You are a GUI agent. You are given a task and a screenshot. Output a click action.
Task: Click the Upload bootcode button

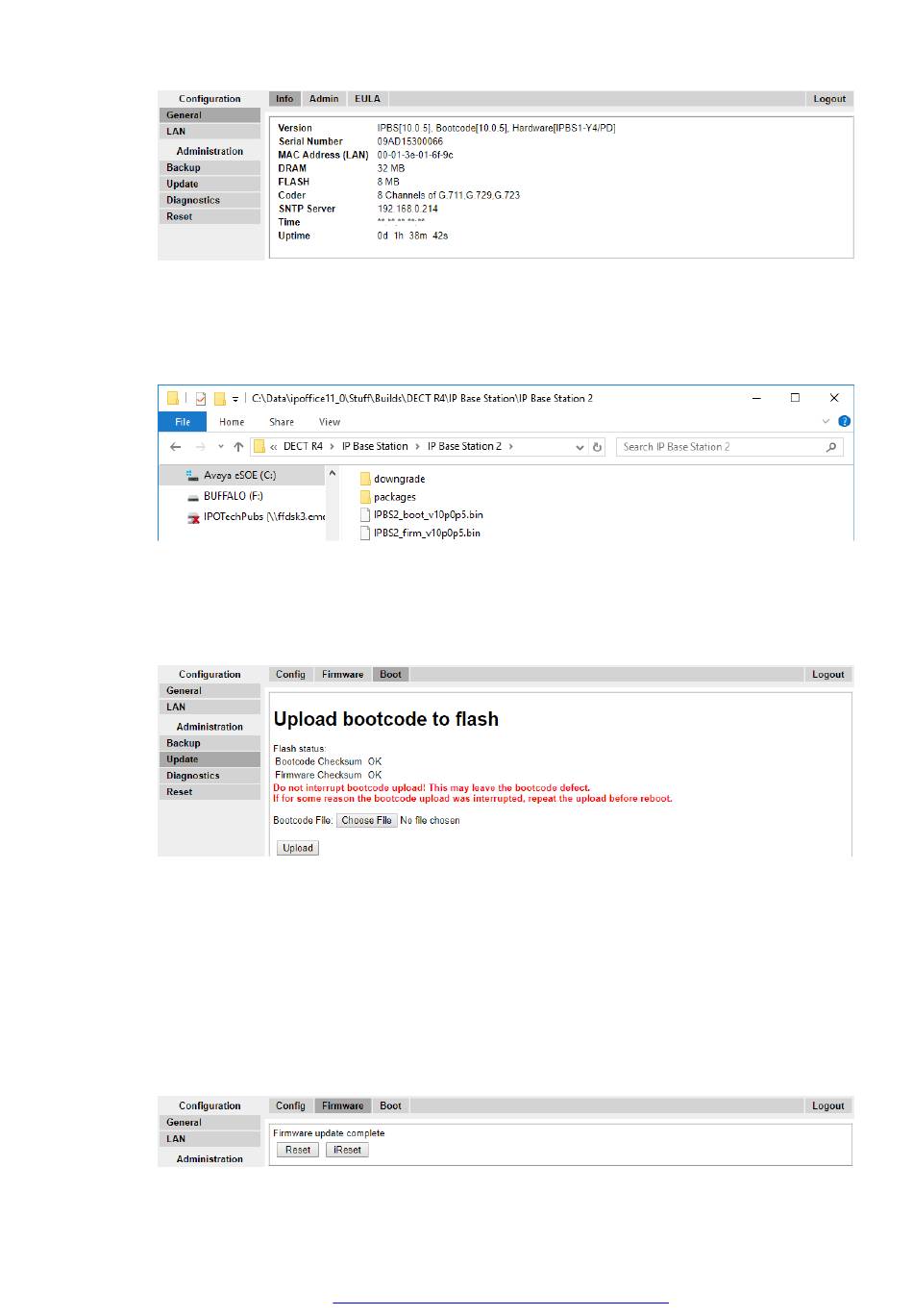[298, 848]
